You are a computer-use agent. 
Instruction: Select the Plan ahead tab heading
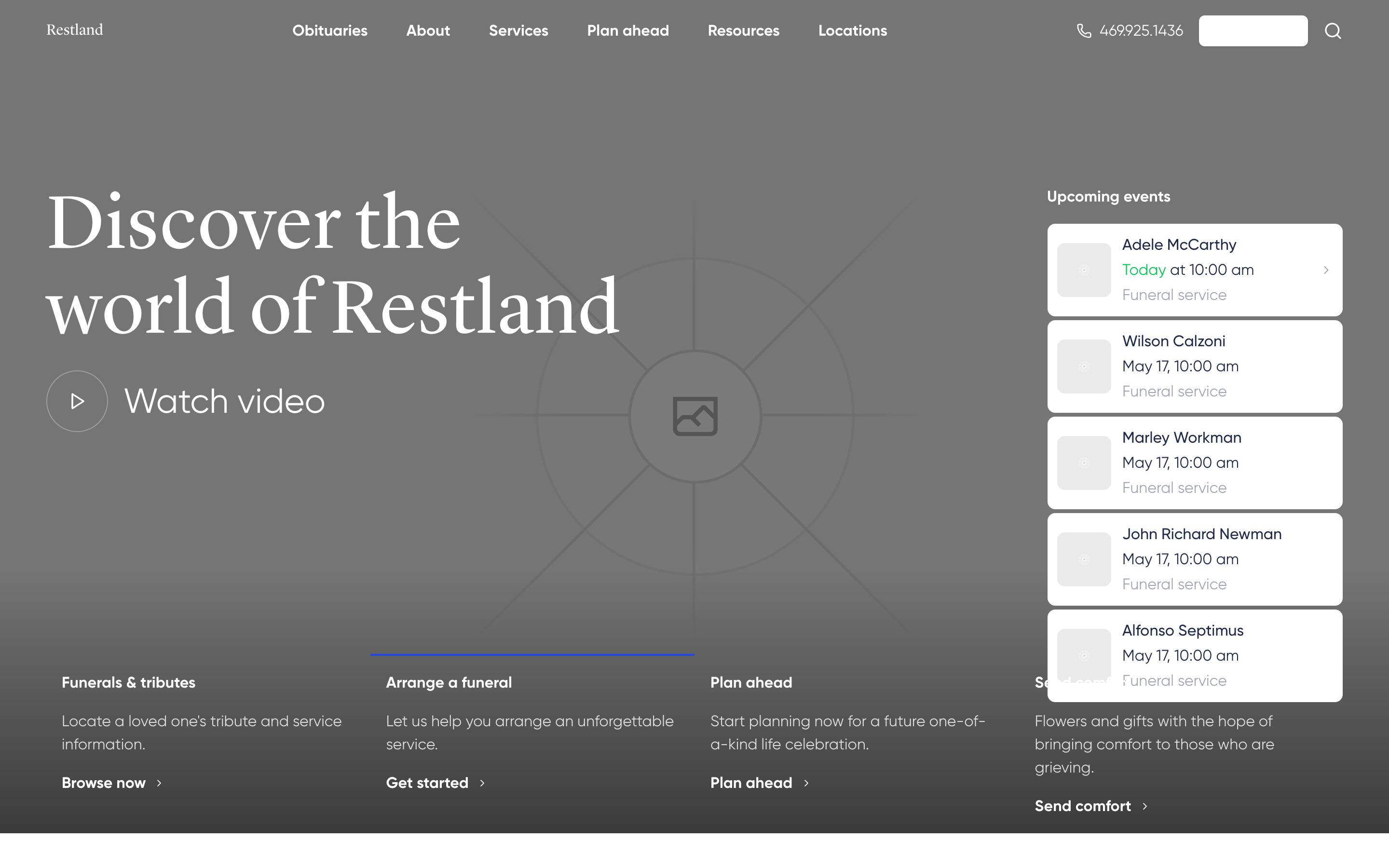[751, 682]
